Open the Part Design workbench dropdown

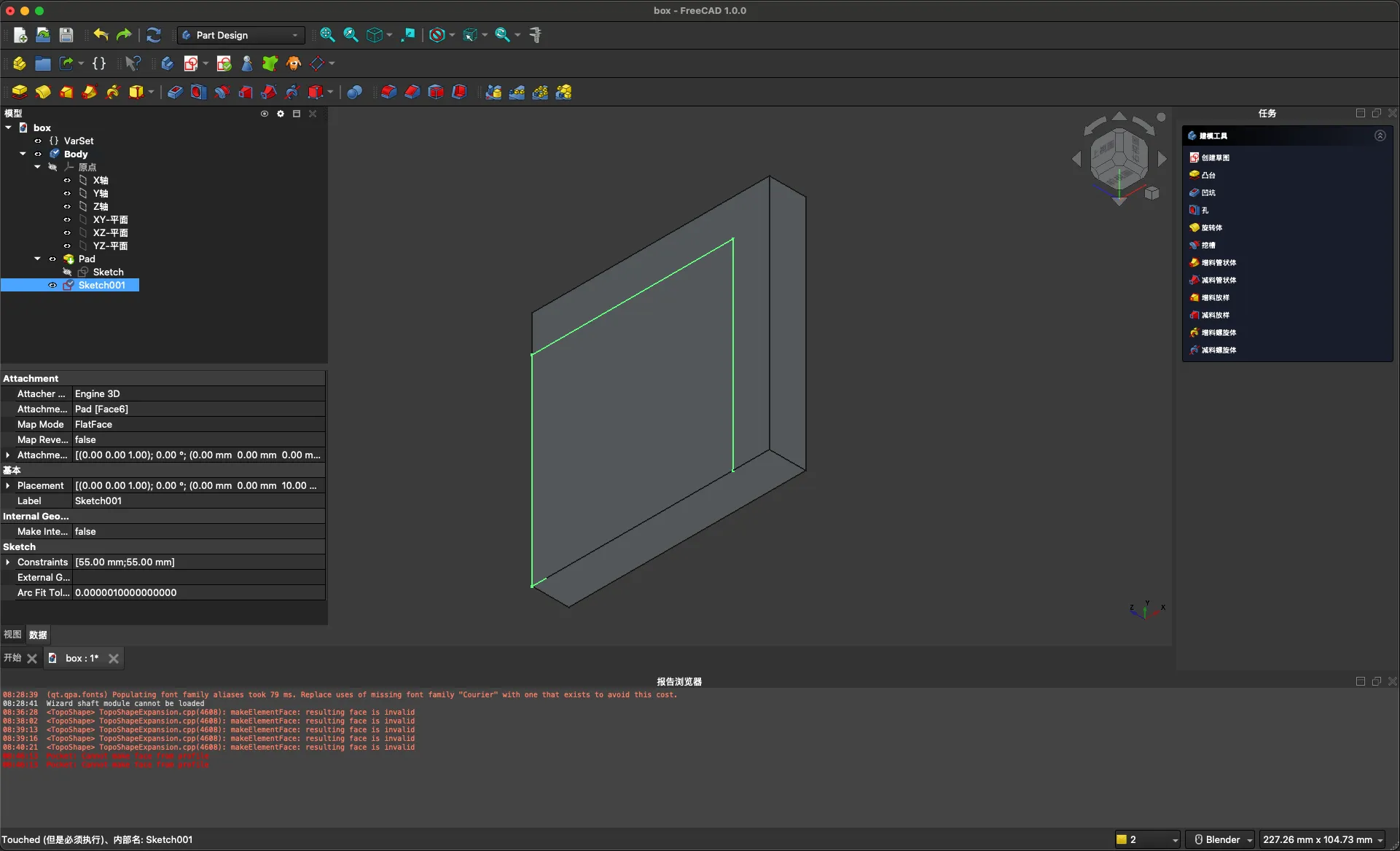tap(240, 35)
